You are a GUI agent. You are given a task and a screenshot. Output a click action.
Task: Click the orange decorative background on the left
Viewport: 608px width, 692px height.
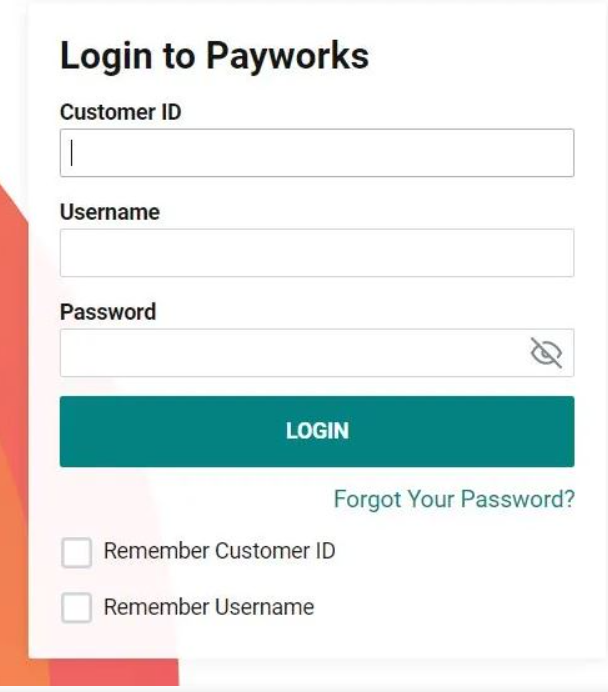click(13, 441)
